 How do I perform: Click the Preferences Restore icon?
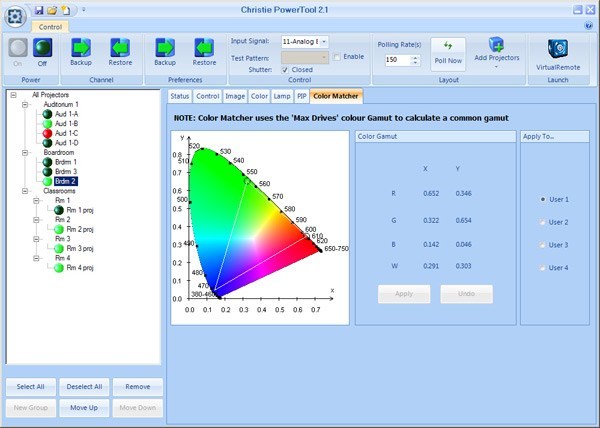204,47
